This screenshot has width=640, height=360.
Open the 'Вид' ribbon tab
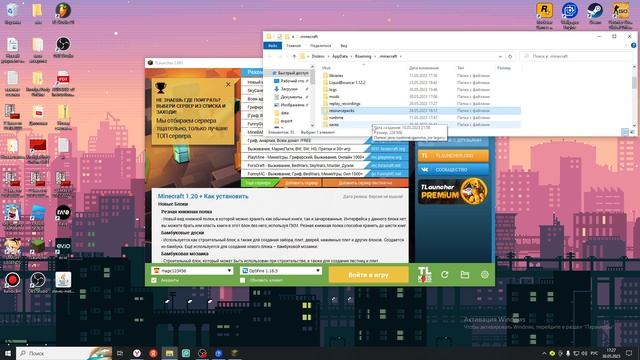tap(344, 46)
